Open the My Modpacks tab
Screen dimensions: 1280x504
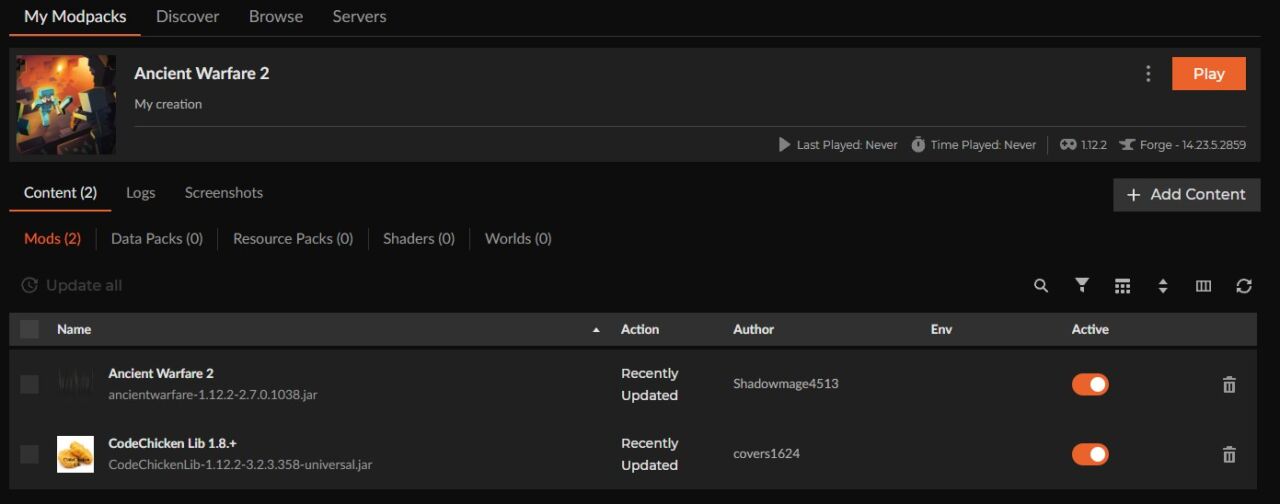click(x=75, y=17)
